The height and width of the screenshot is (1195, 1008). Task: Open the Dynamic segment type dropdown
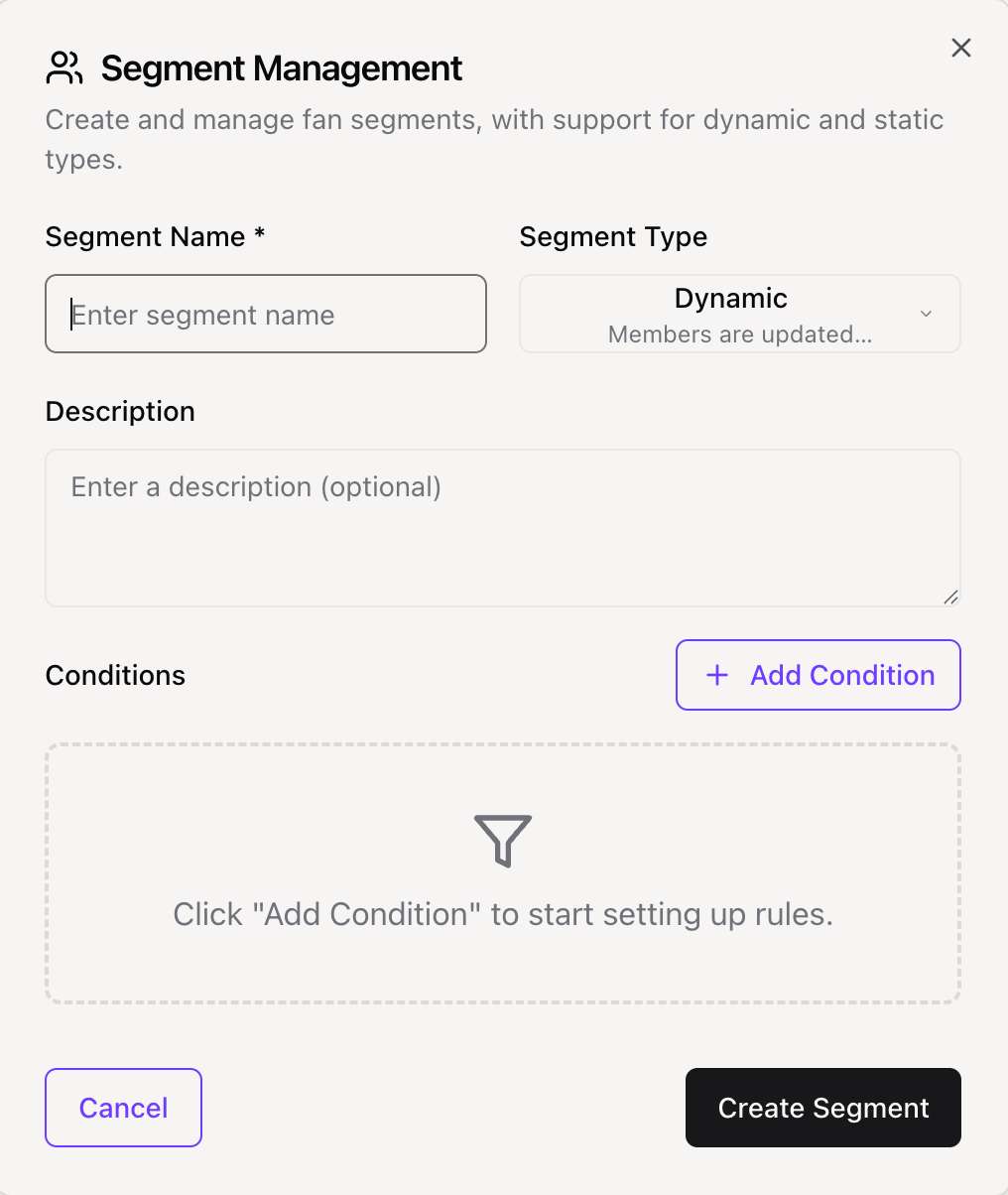pos(730,299)
